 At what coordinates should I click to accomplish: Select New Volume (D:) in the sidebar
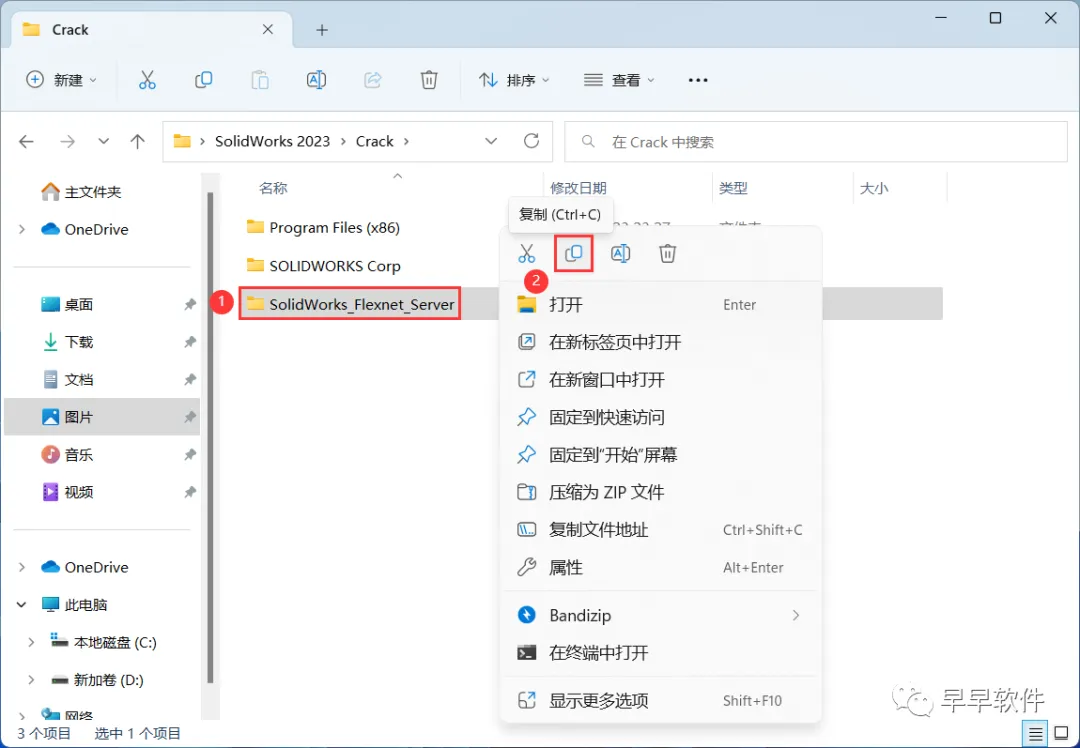click(97, 680)
